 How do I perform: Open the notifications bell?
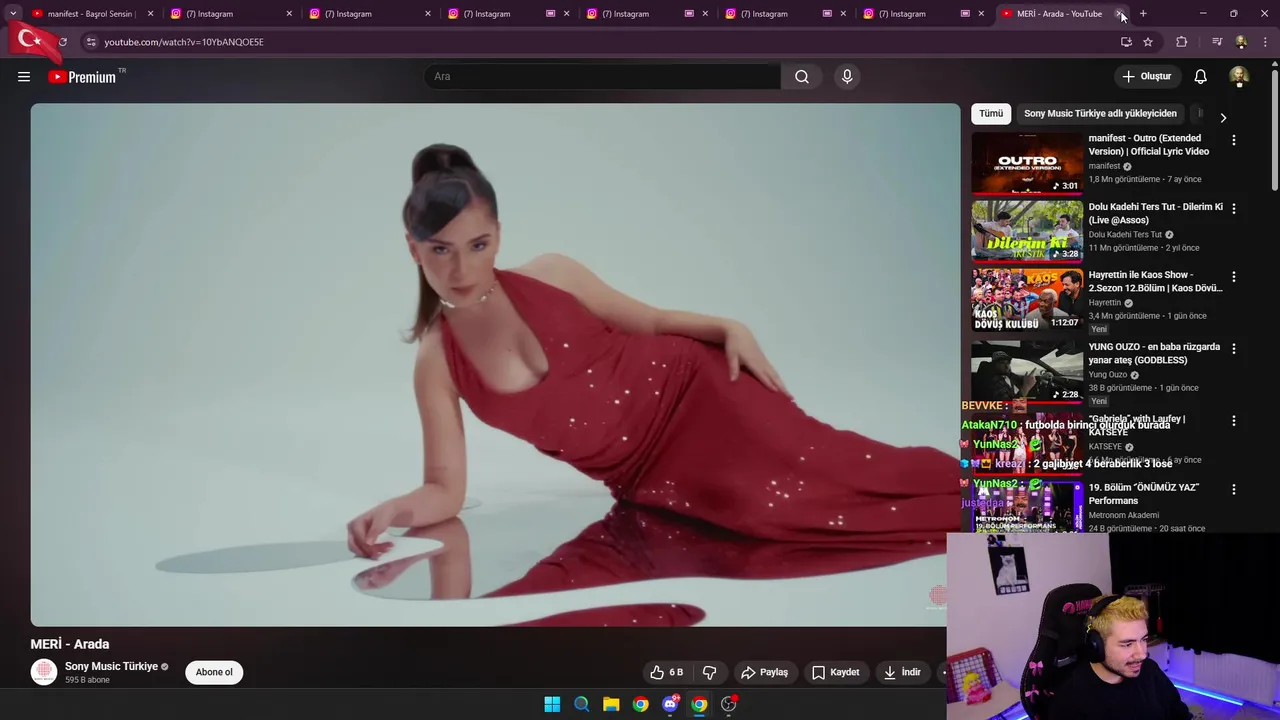[1200, 77]
